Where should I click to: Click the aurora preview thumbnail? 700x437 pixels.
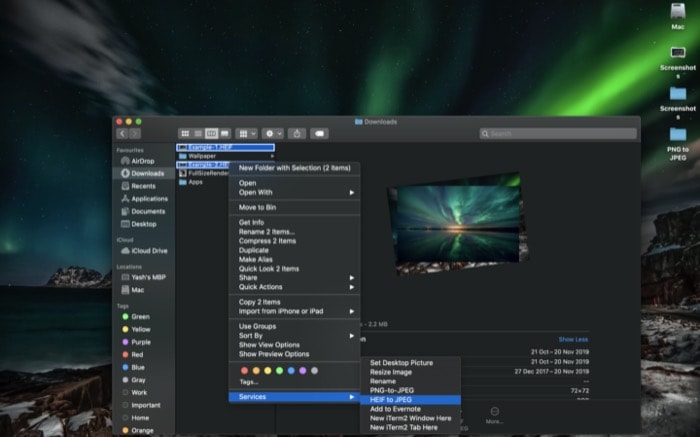(x=458, y=223)
